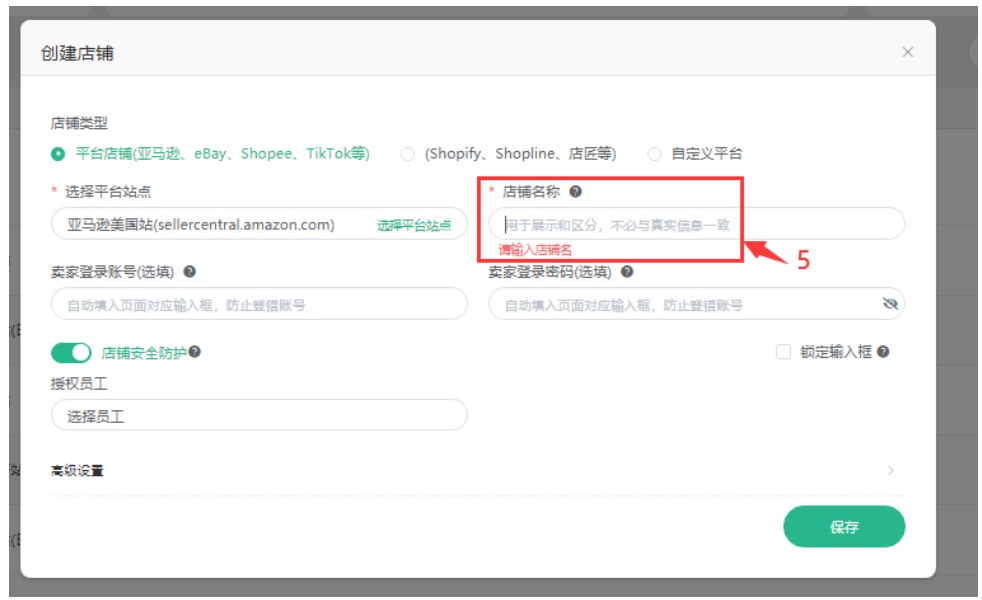Viewport: 982px width, 600px height.
Task: Turn off the 店铺安全防护 switch
Action: pyautogui.click(x=71, y=353)
